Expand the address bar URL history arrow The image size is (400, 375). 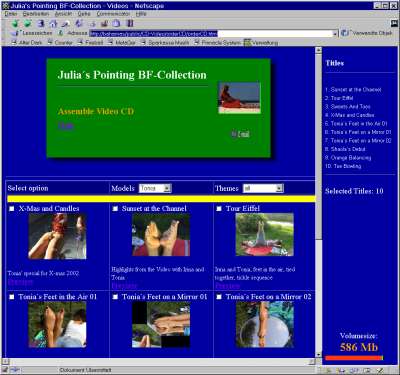coord(335,34)
